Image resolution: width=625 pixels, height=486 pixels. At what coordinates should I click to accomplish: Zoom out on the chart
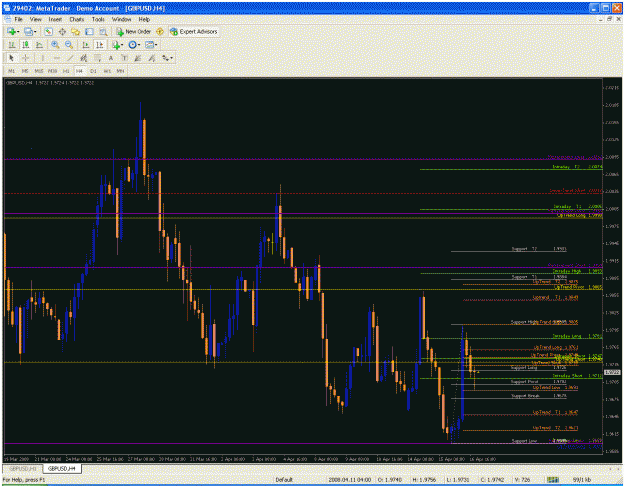point(69,45)
